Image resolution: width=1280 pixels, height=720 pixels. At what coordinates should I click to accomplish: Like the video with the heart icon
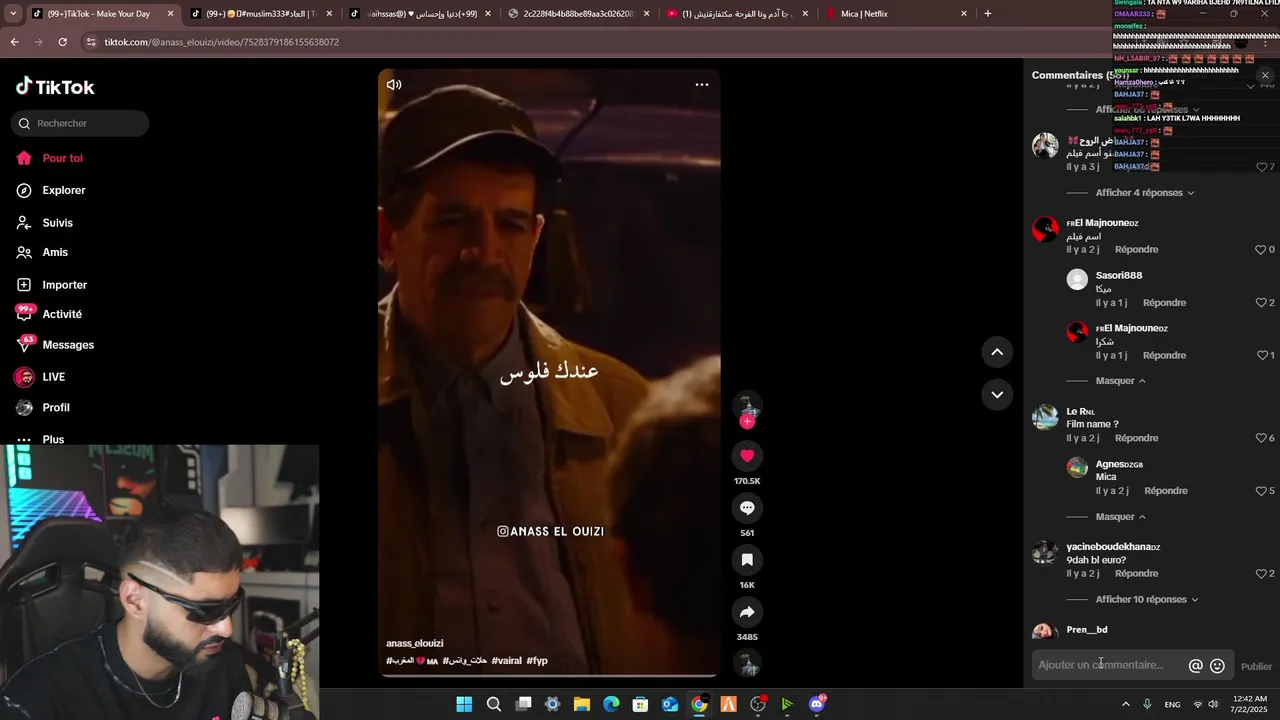click(747, 456)
